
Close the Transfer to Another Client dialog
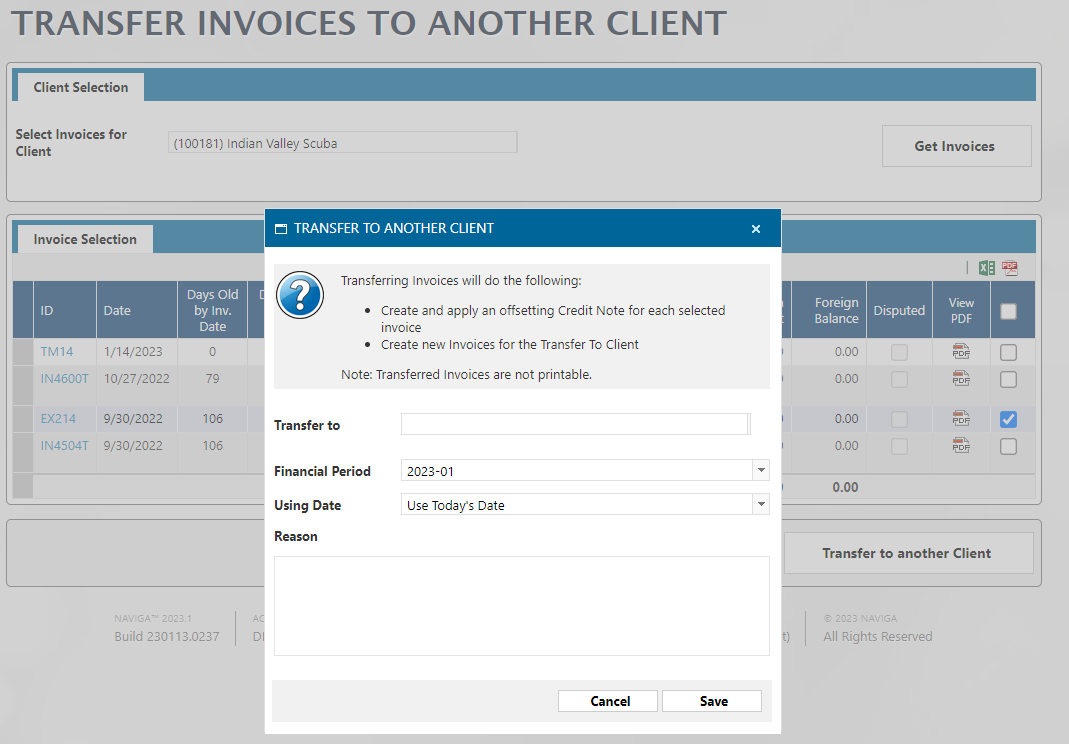coord(756,229)
